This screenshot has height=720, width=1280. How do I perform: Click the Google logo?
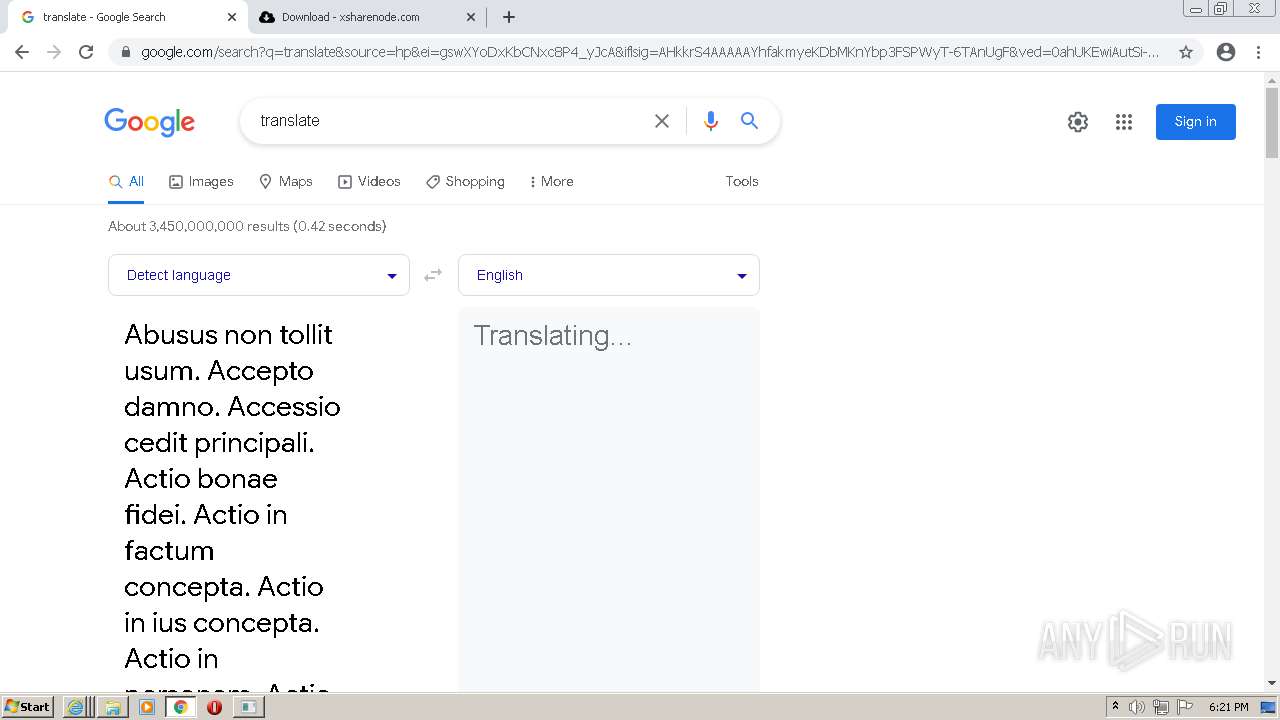[x=150, y=122]
